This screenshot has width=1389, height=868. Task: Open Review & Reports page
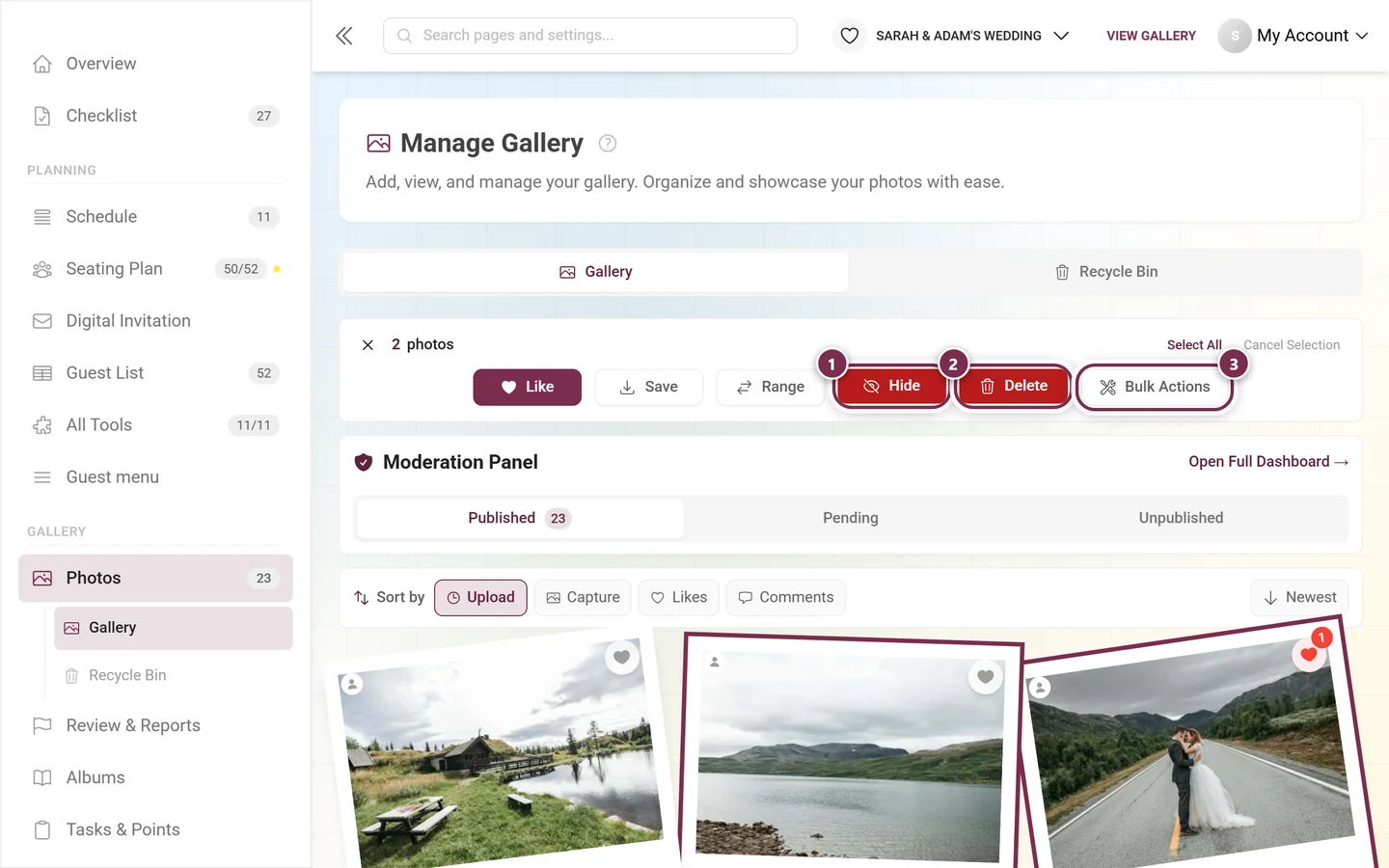coord(155,726)
